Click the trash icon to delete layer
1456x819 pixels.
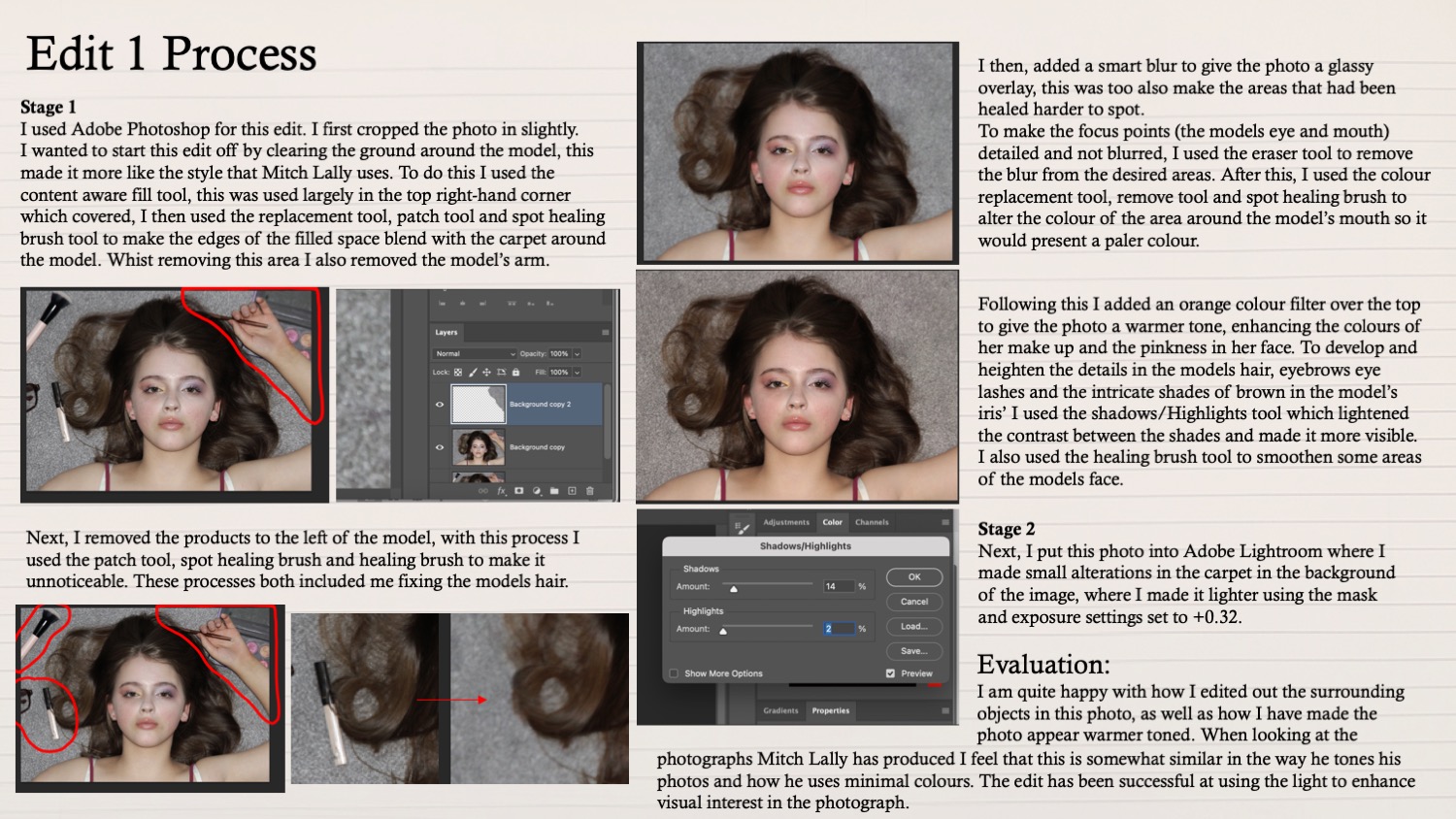pyautogui.click(x=589, y=491)
